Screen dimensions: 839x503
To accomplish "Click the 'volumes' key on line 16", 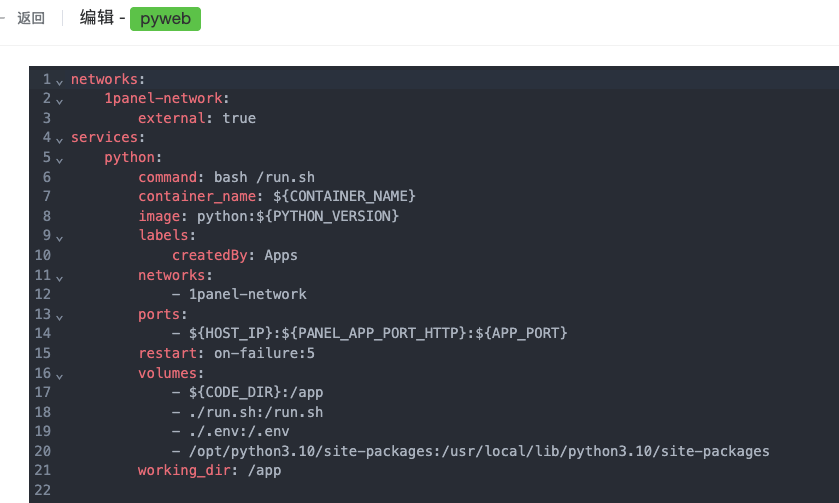I will 167,372.
